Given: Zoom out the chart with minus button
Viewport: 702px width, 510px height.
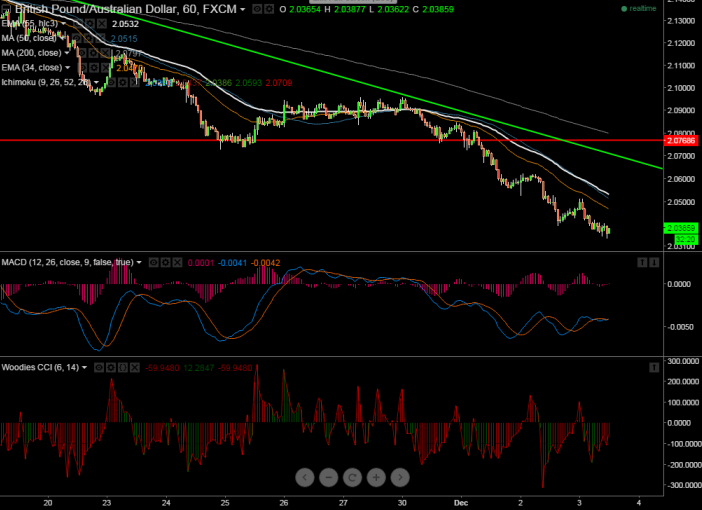Looking at the screenshot, I should (x=329, y=478).
